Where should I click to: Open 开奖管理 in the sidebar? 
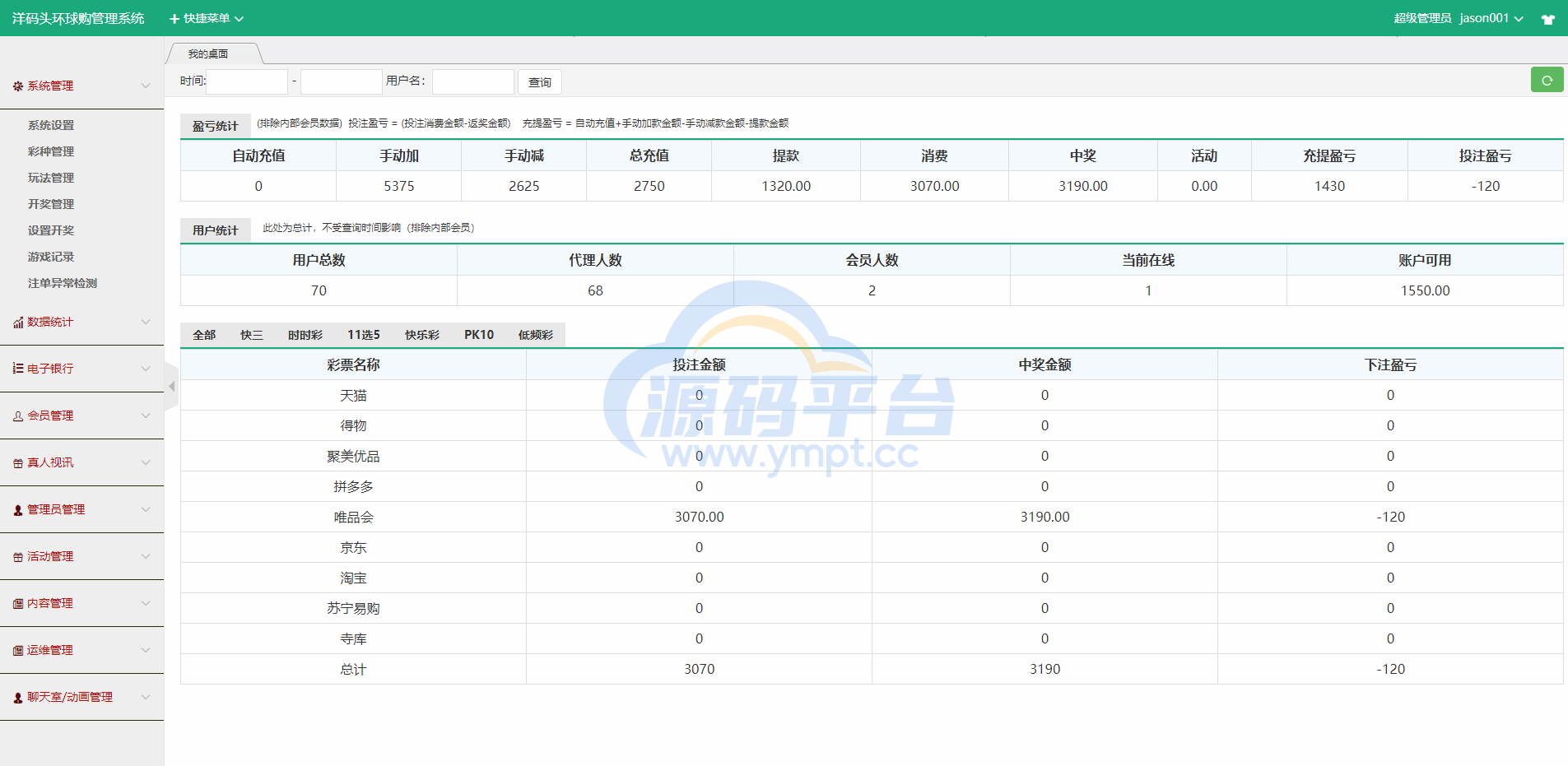click(51, 204)
